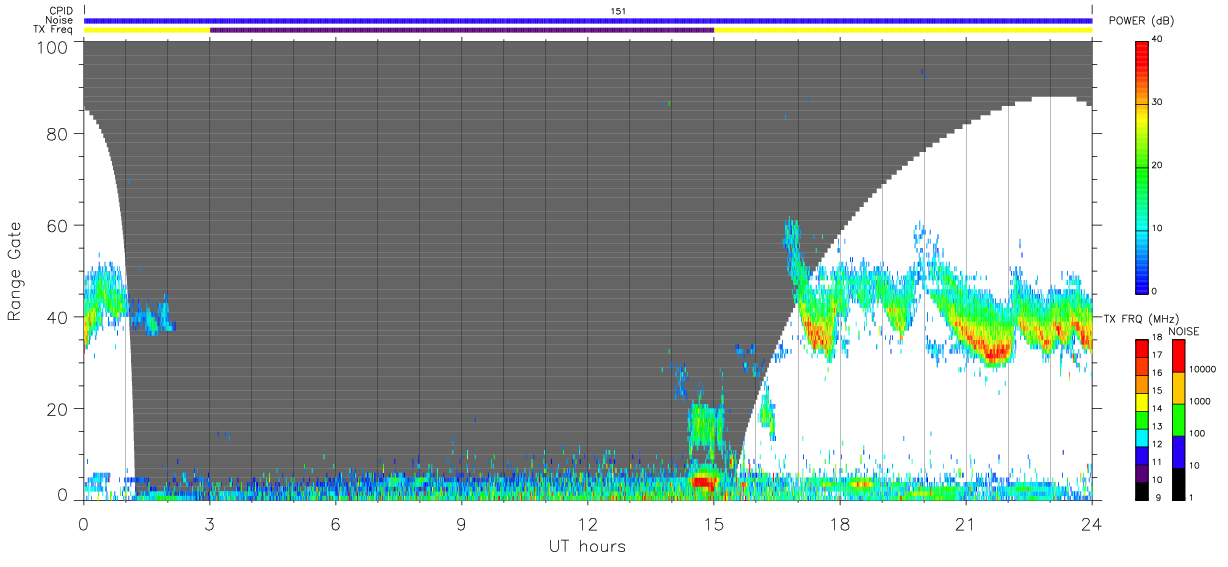1228x567 pixels.
Task: Click the 20 tick on POWER scale
Action: click(x=1159, y=166)
